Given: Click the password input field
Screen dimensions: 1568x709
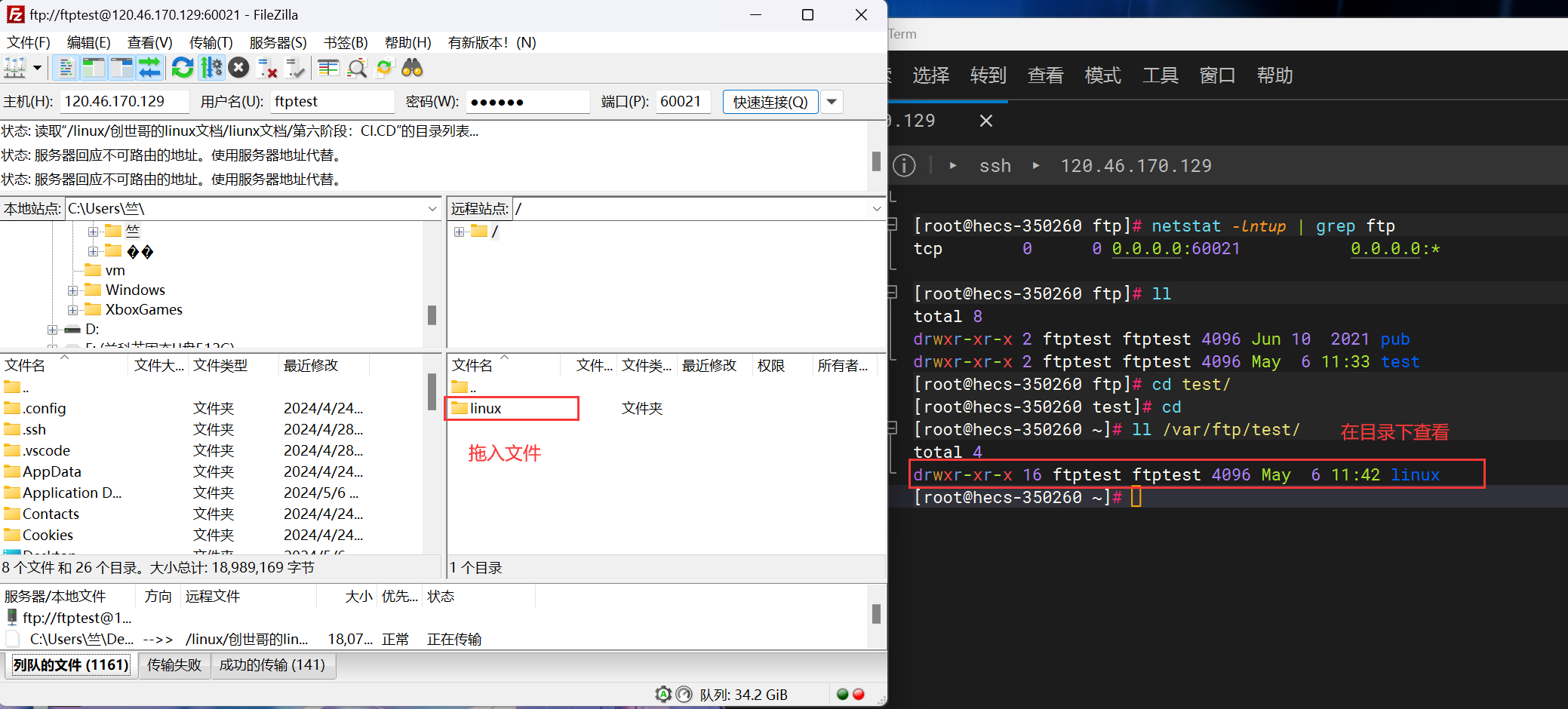Looking at the screenshot, I should tap(527, 101).
